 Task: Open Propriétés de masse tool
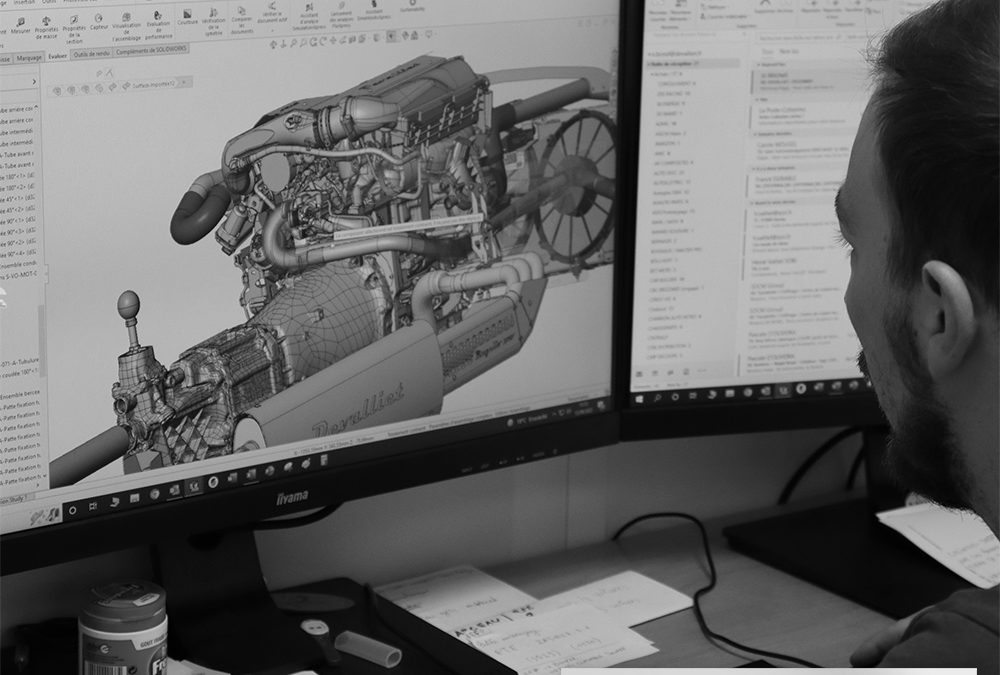click(x=47, y=27)
